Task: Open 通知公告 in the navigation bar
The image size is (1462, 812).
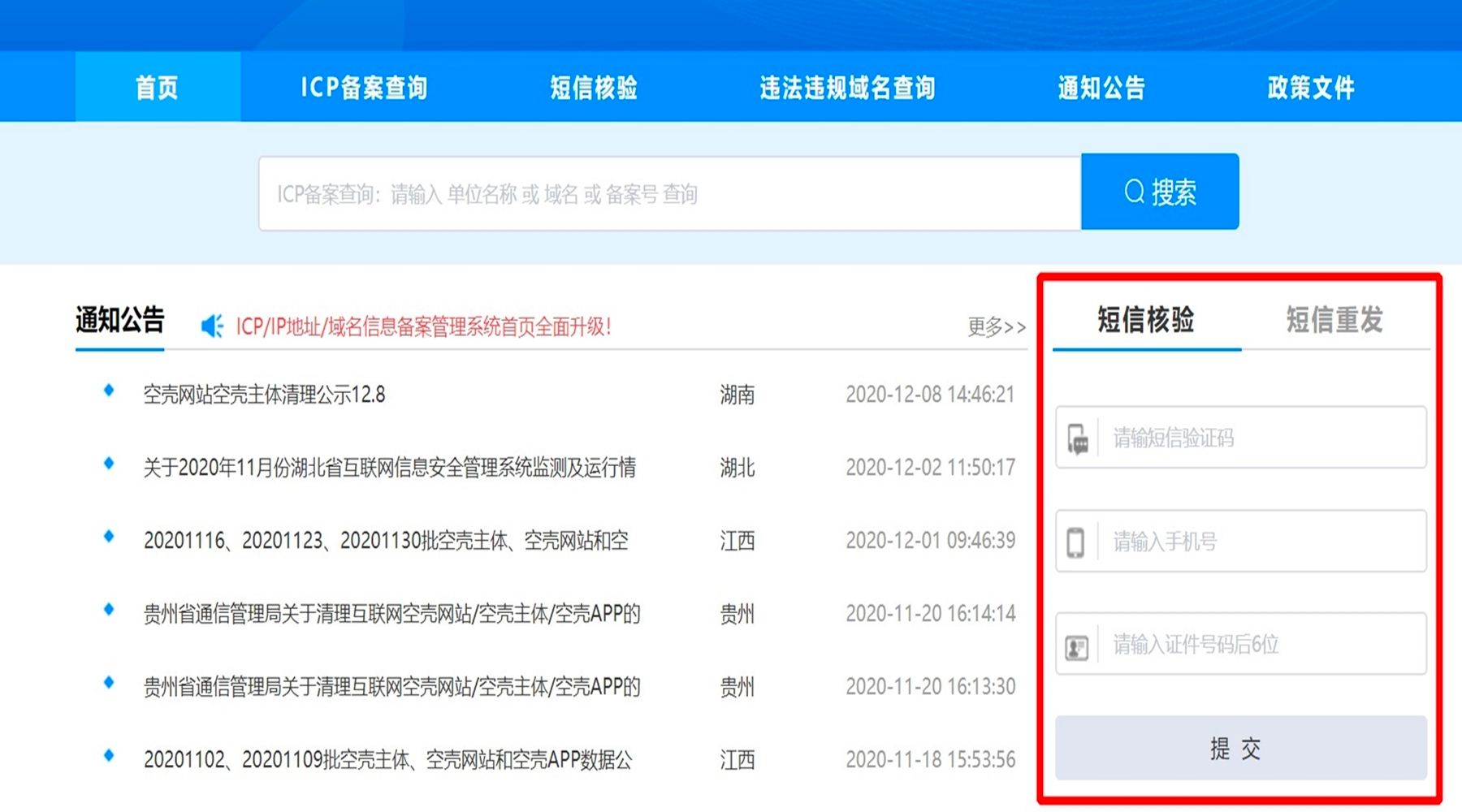Action: [1101, 88]
